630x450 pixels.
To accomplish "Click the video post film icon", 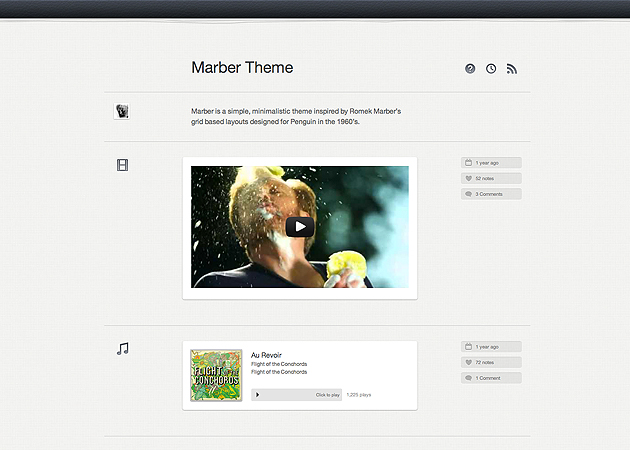I will point(122,165).
